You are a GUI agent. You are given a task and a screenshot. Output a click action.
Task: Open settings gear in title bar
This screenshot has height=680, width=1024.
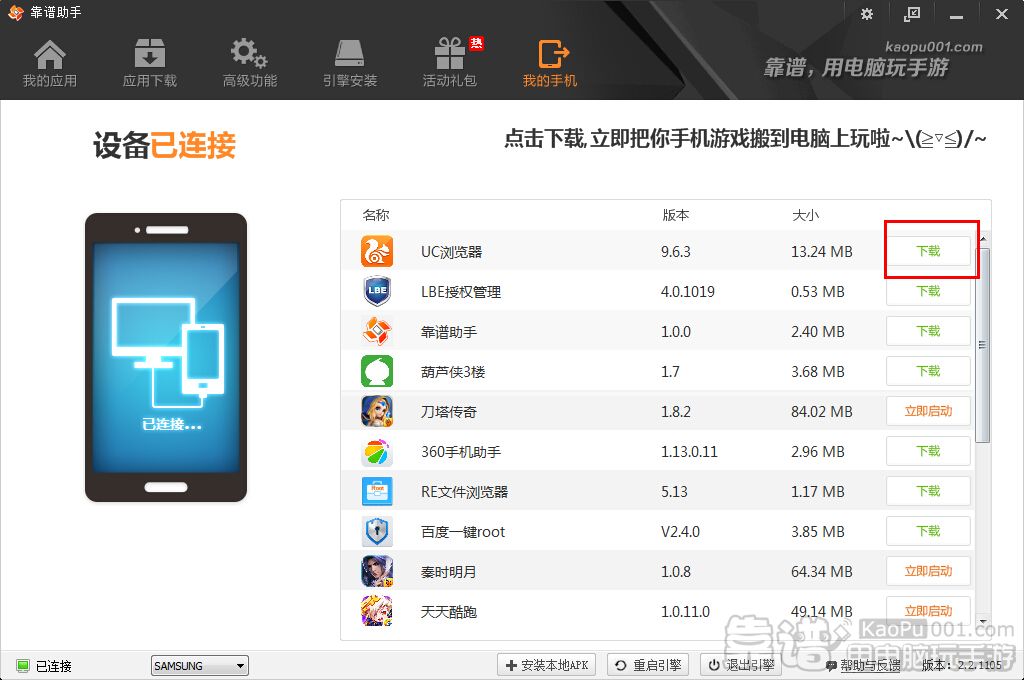coord(867,14)
